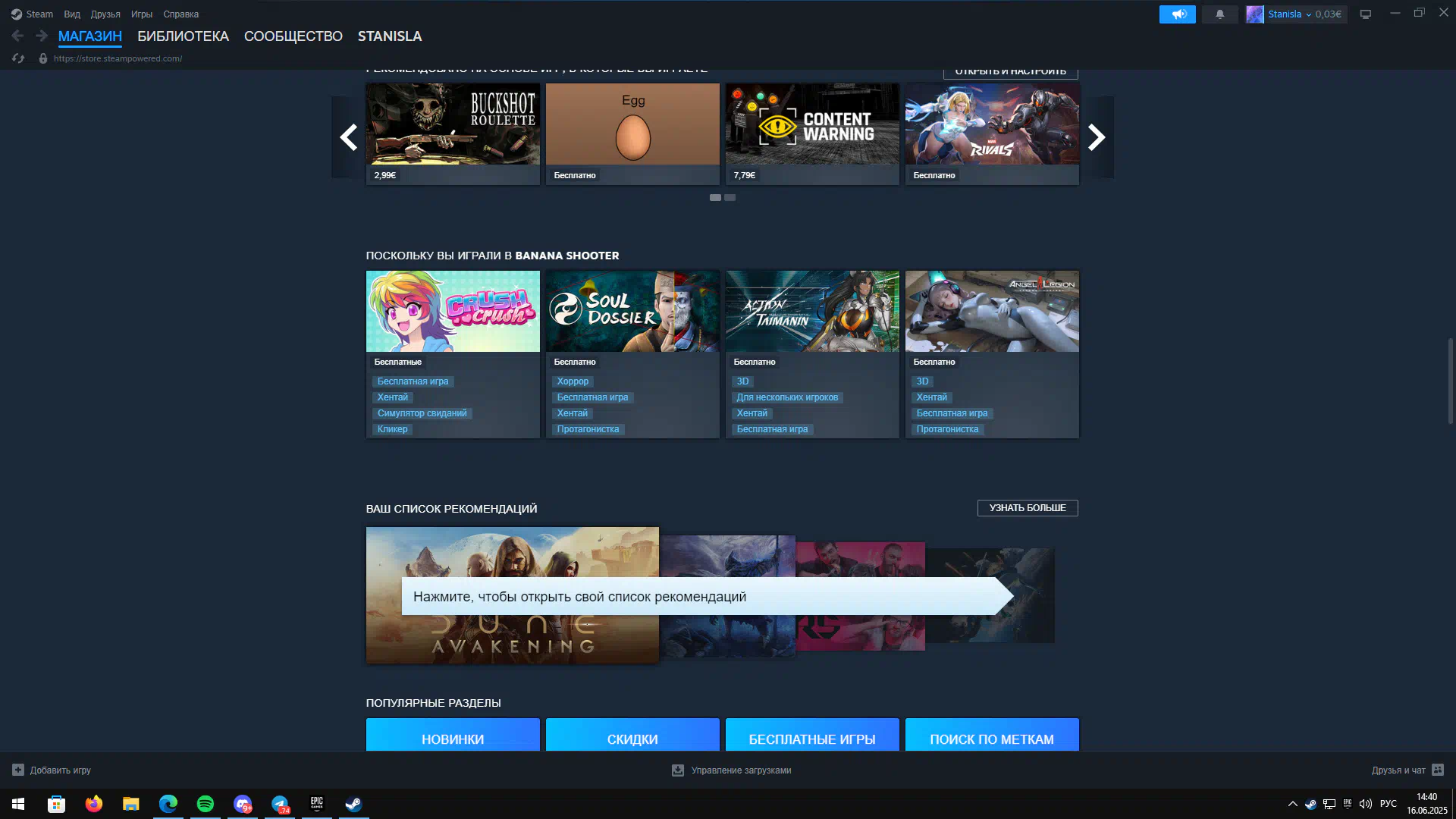This screenshot has width=1456, height=819.
Task: Open Windows Start menu
Action: 18,804
